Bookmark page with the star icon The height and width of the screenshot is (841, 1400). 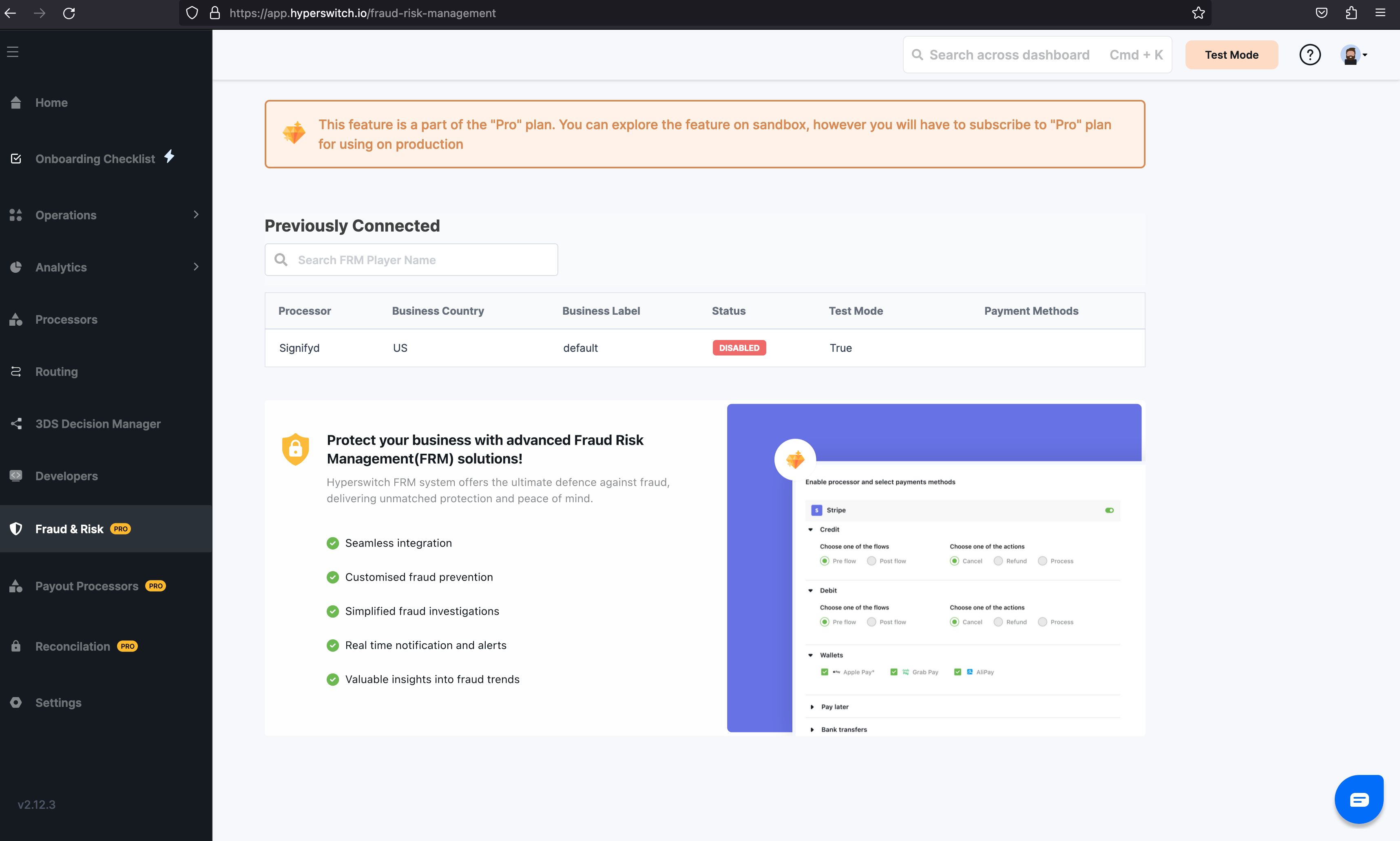pyautogui.click(x=1198, y=13)
